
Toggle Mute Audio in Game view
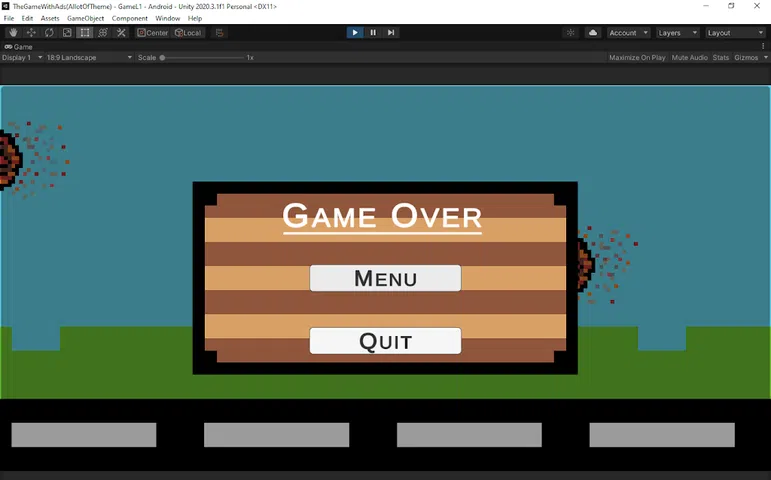click(689, 58)
